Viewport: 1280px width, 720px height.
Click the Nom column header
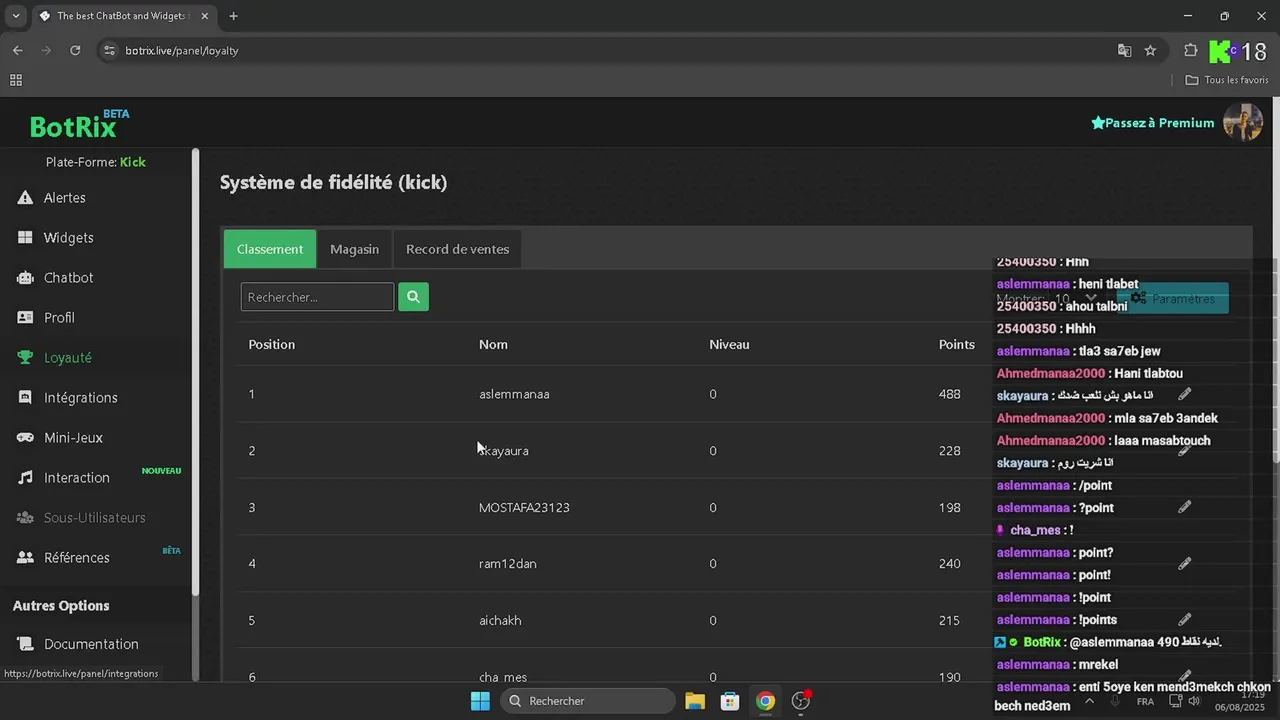coord(493,344)
